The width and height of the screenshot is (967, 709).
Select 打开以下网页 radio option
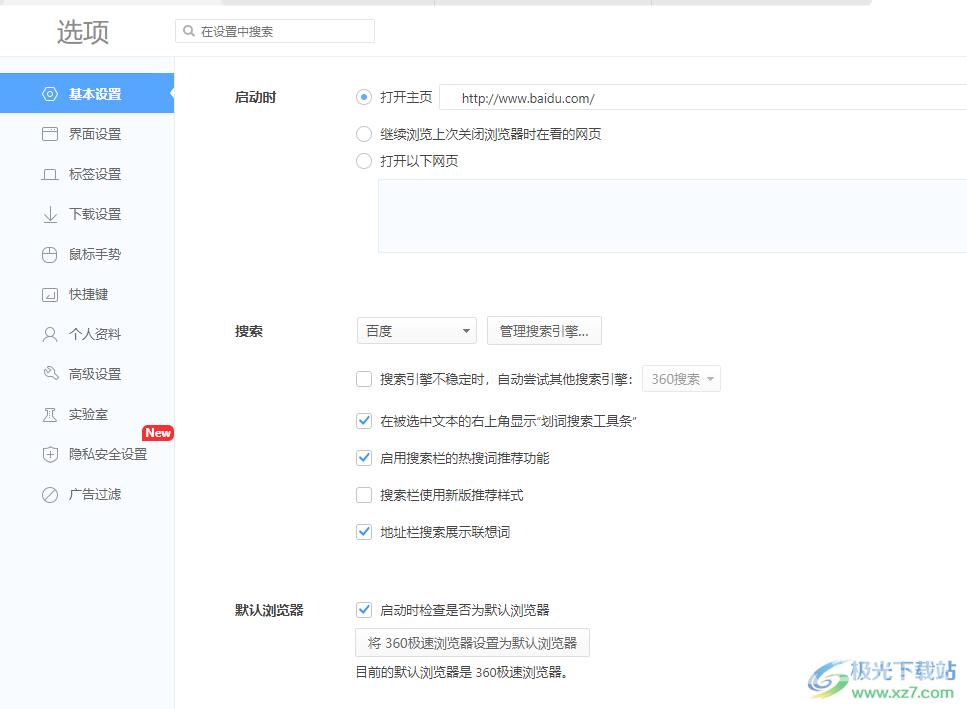(364, 161)
